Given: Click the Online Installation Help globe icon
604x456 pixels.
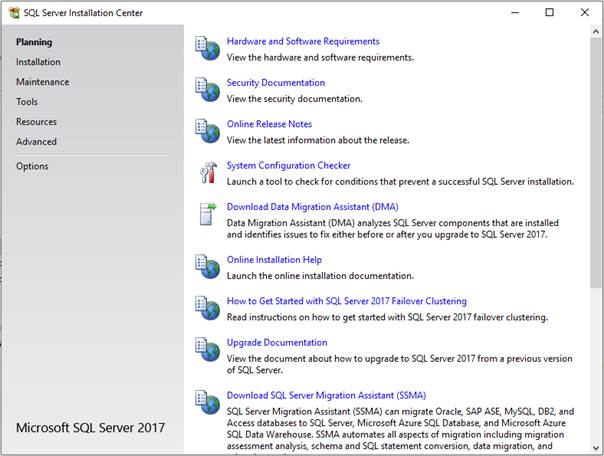Looking at the screenshot, I should click(x=207, y=266).
